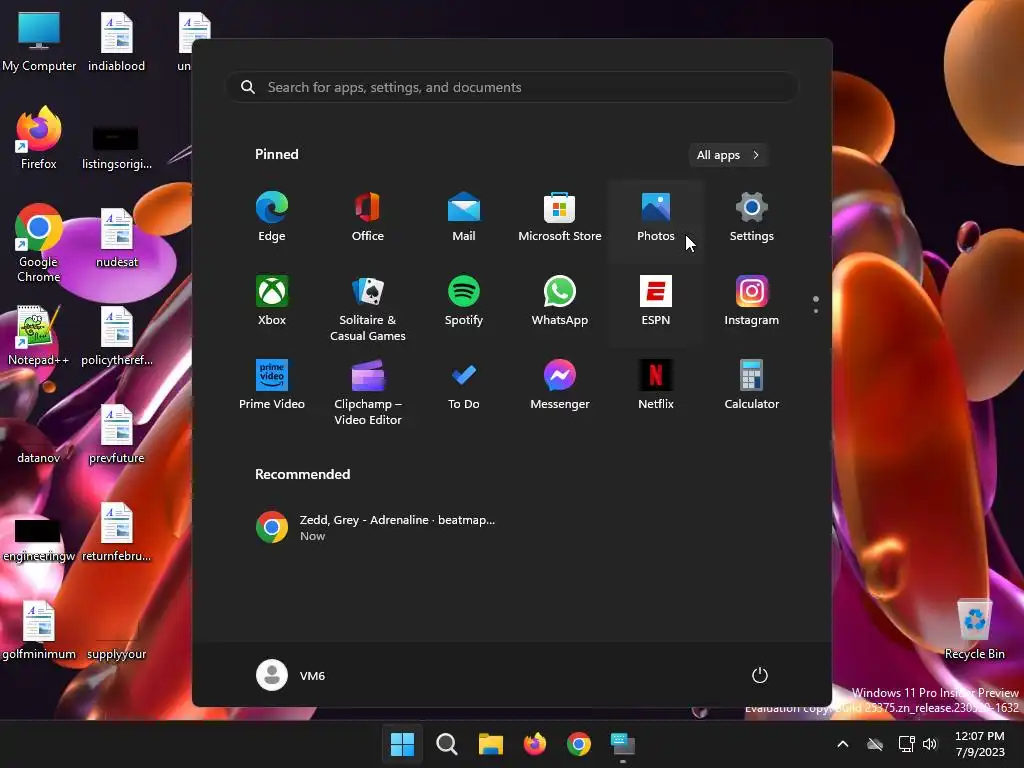Click the Windows Start button on taskbar

(x=402, y=744)
